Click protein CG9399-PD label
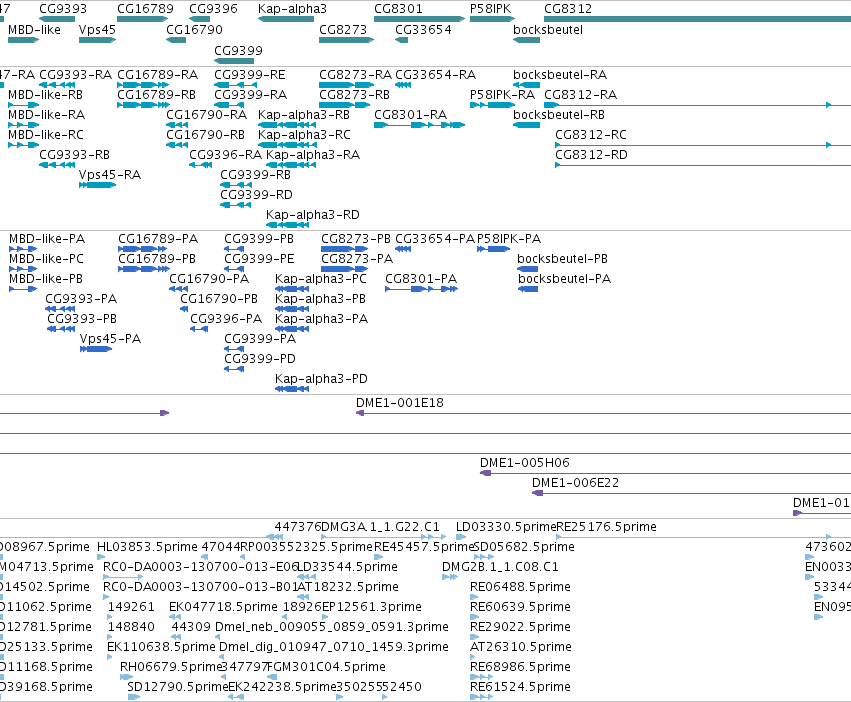 tap(259, 358)
